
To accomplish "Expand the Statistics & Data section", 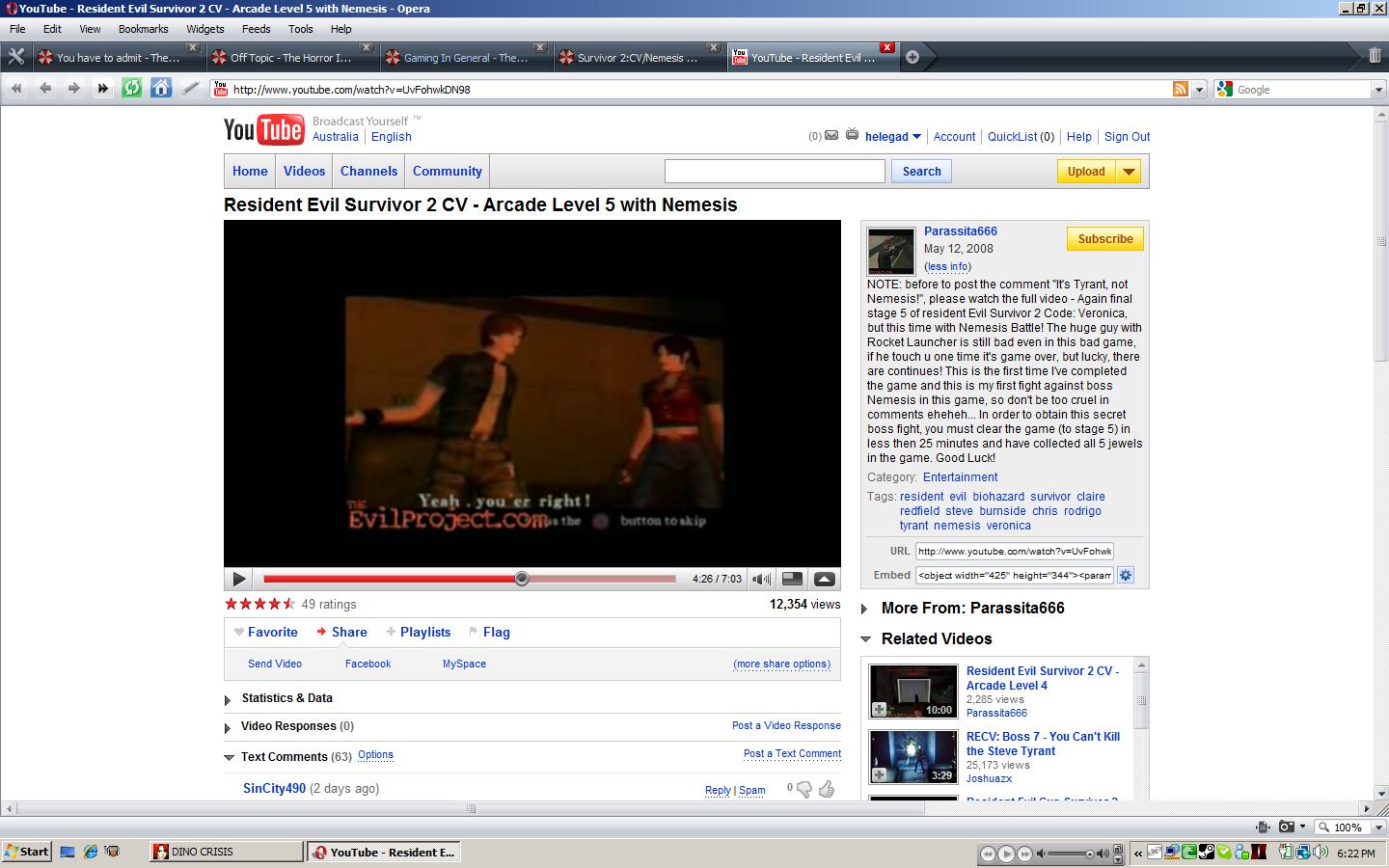I will [228, 699].
